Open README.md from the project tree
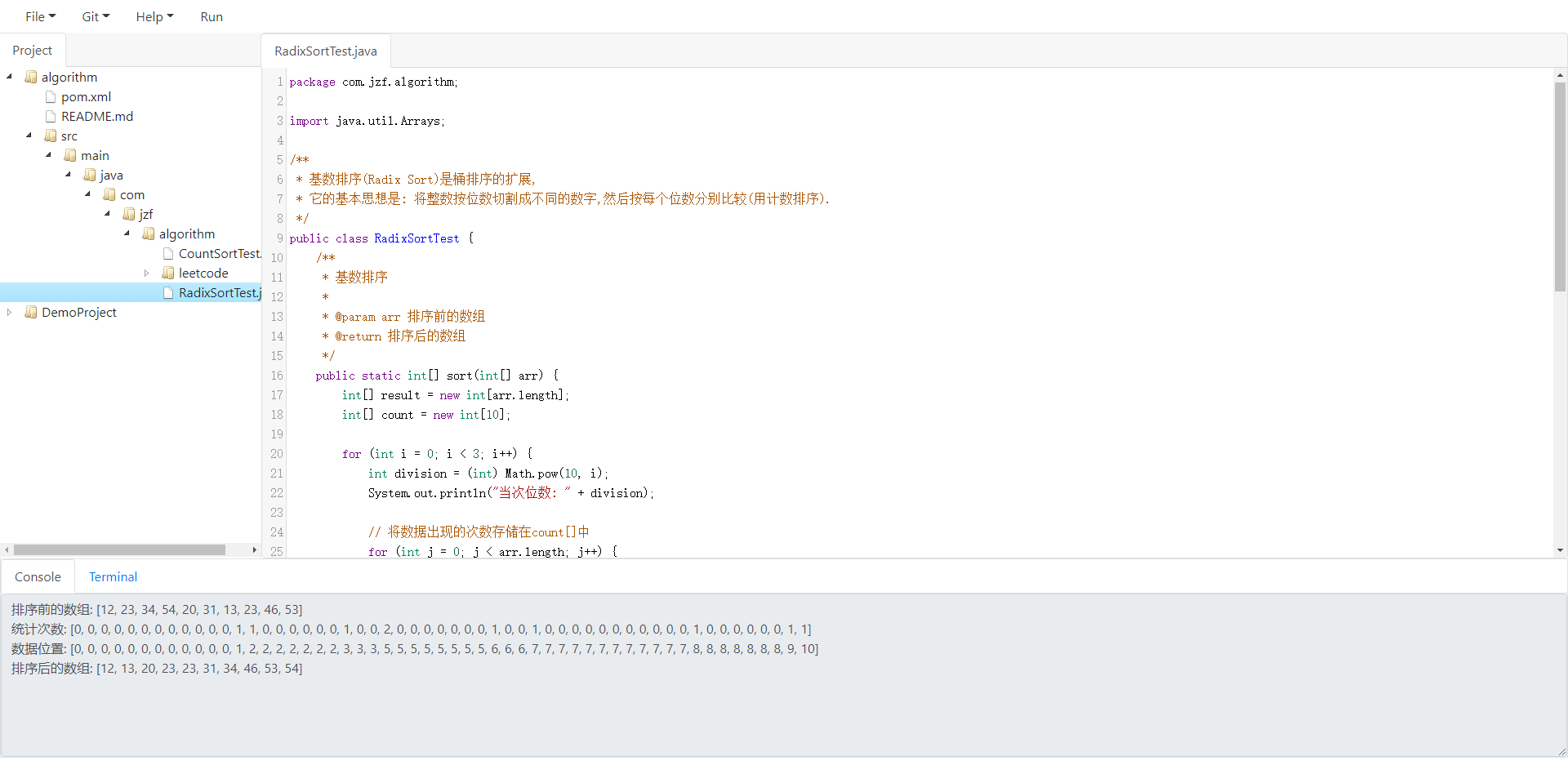 pos(97,116)
